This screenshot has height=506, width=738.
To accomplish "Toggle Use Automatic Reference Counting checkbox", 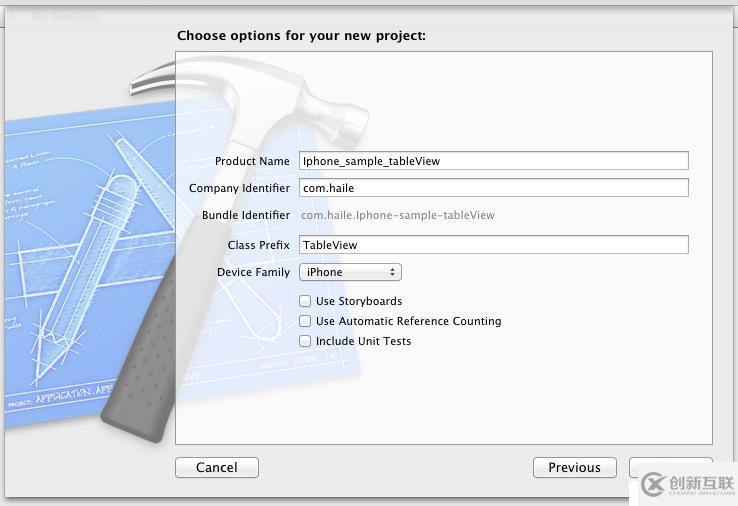I will [305, 321].
